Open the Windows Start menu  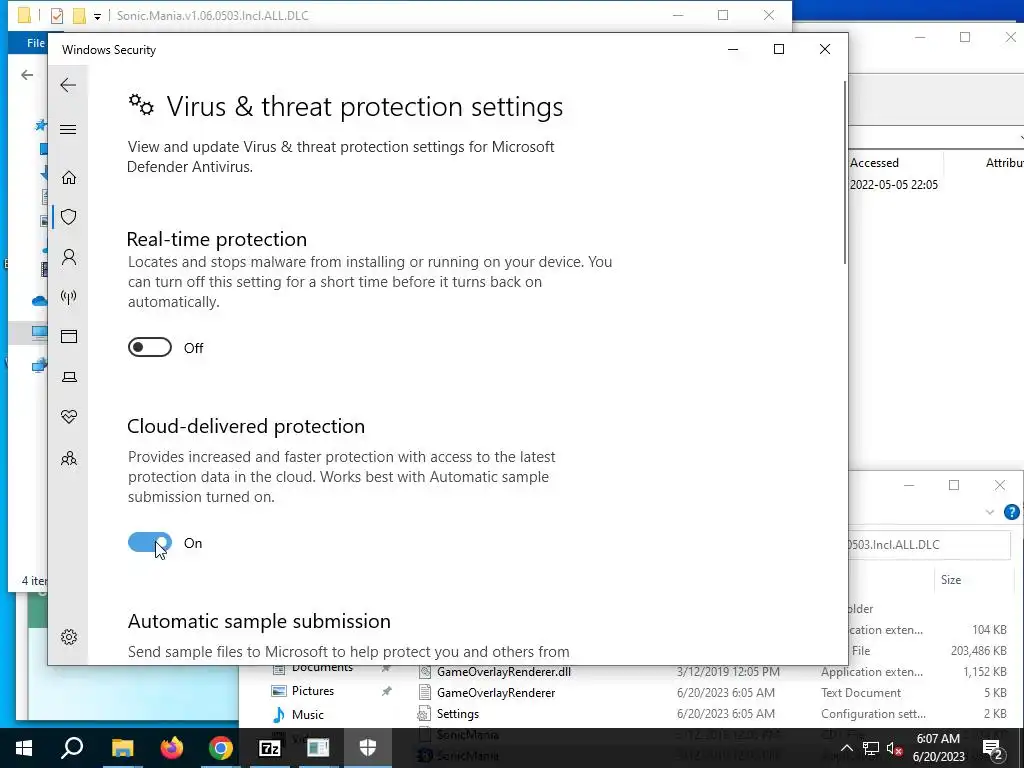24,748
